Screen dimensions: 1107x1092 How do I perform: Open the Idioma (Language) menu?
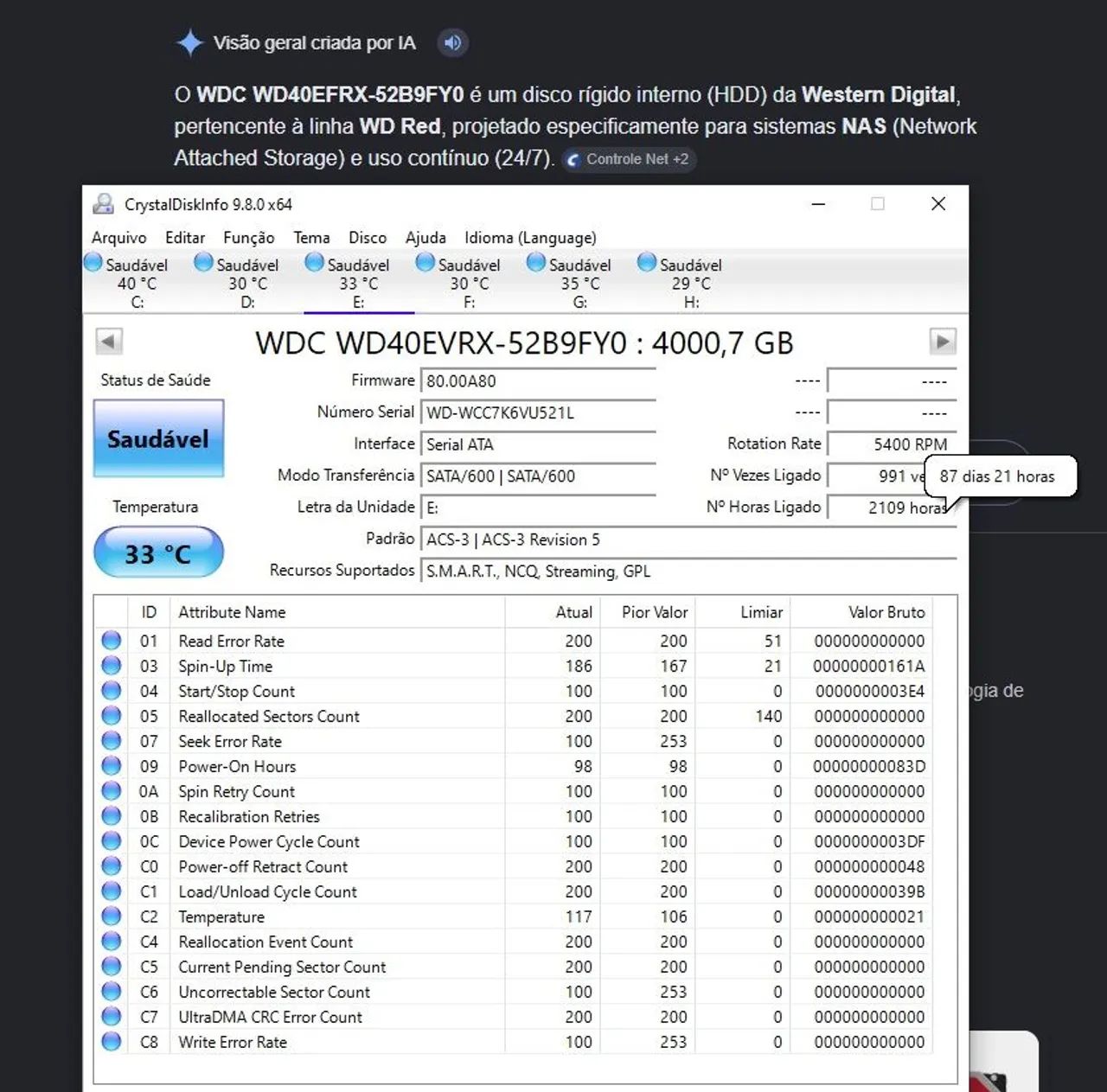pyautogui.click(x=530, y=238)
